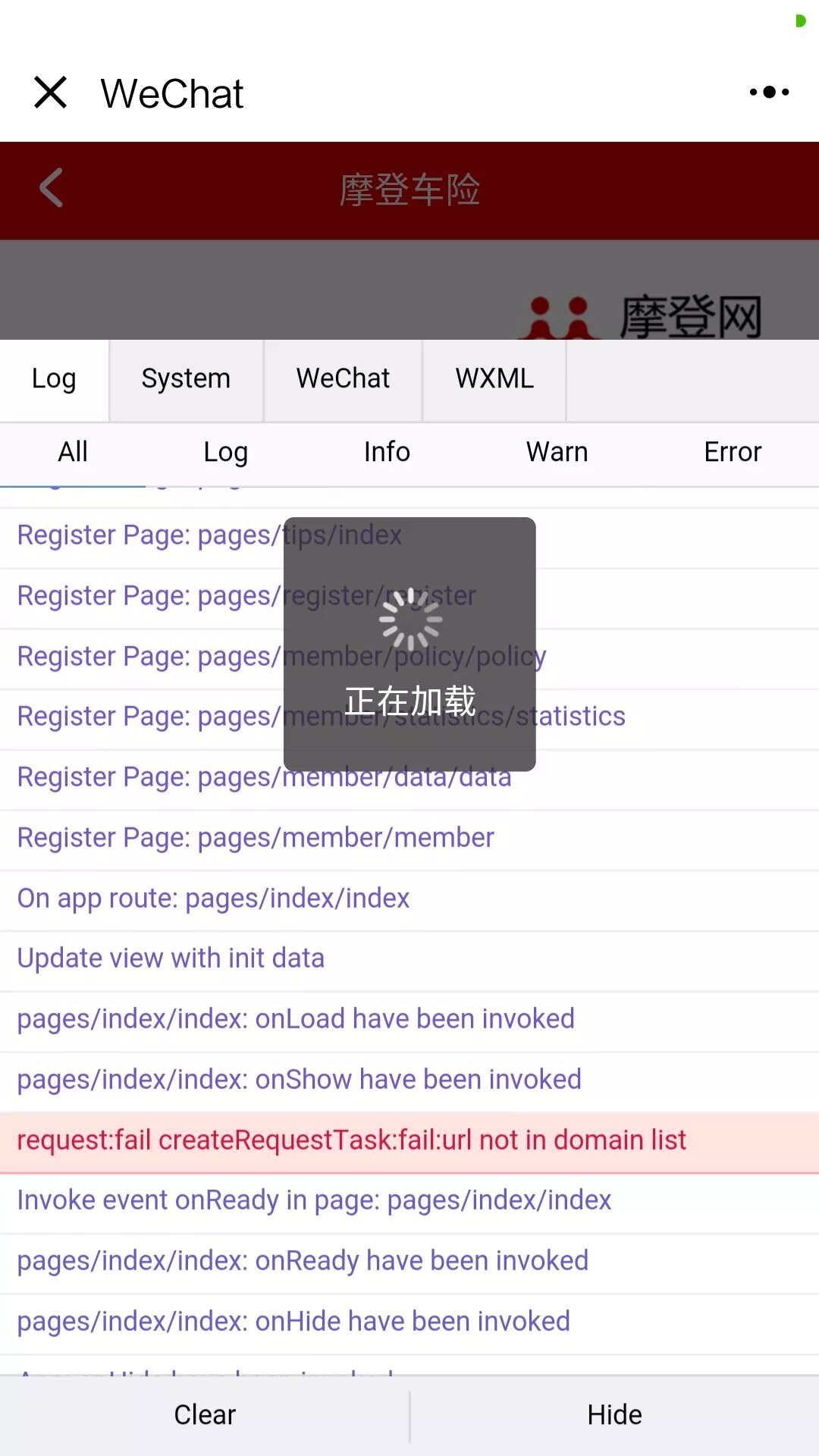Tap the back arrow in the red header

pyautogui.click(x=51, y=187)
